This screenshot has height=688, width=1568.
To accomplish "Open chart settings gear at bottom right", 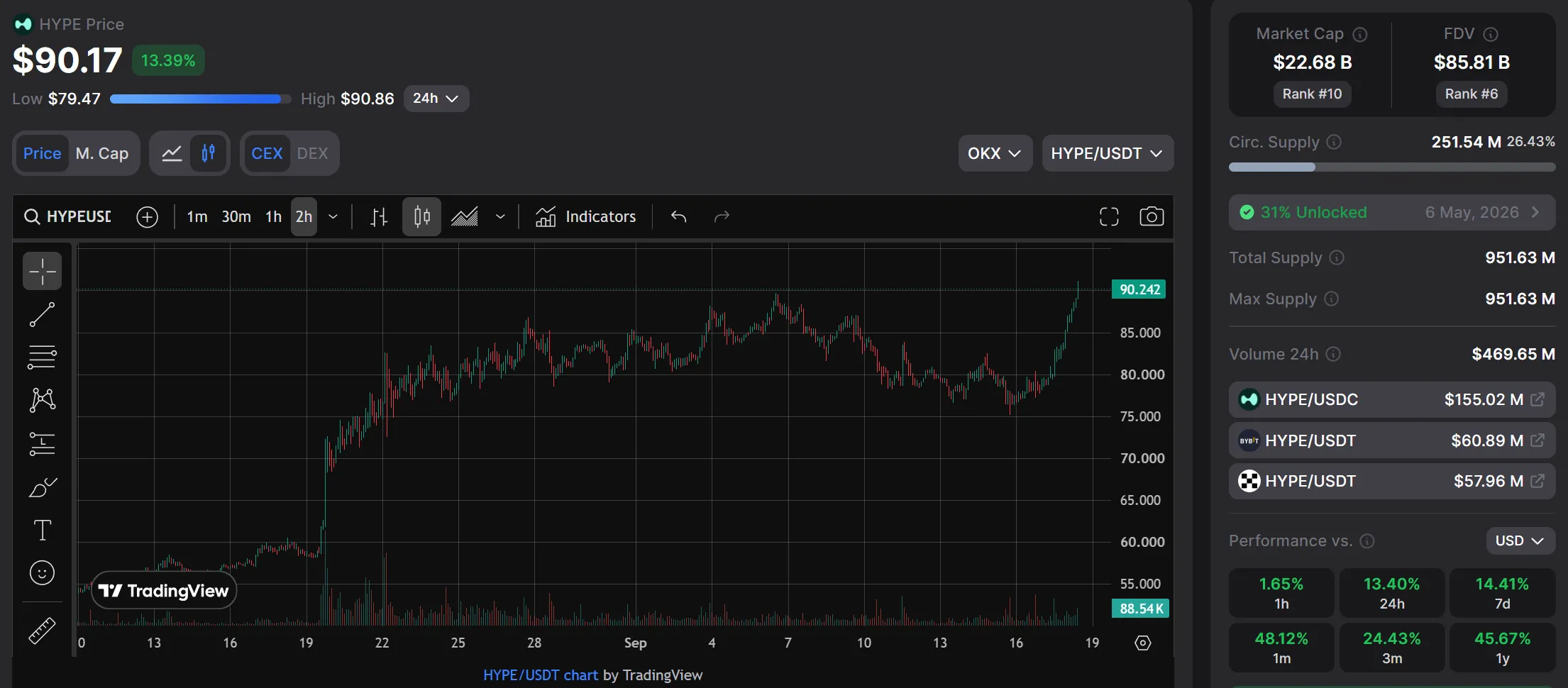I will pos(1143,643).
